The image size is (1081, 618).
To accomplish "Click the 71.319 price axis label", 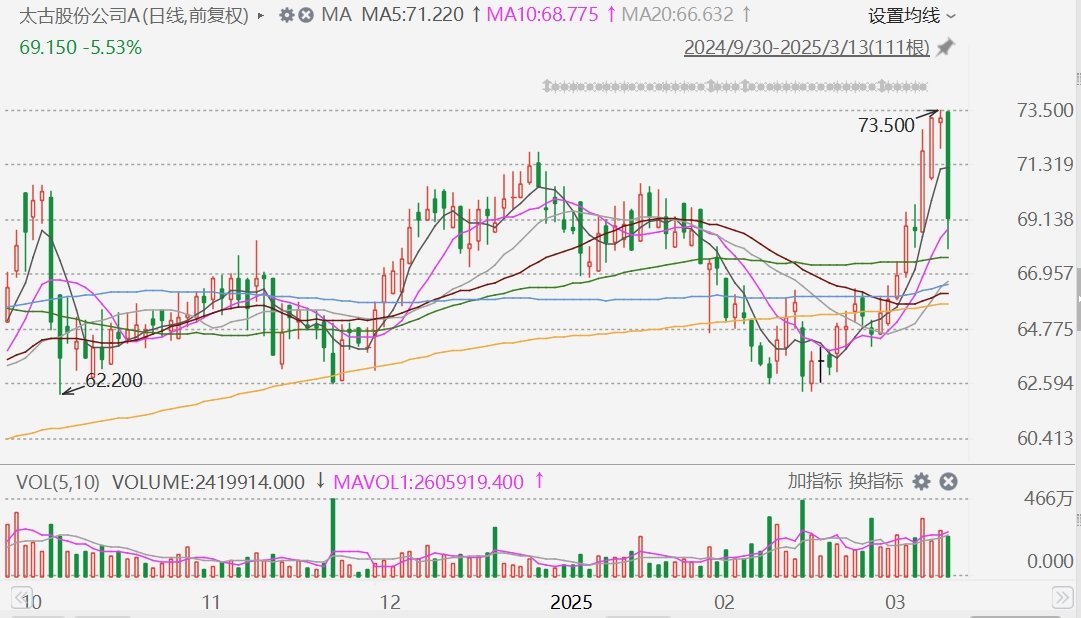I will pyautogui.click(x=1045, y=164).
